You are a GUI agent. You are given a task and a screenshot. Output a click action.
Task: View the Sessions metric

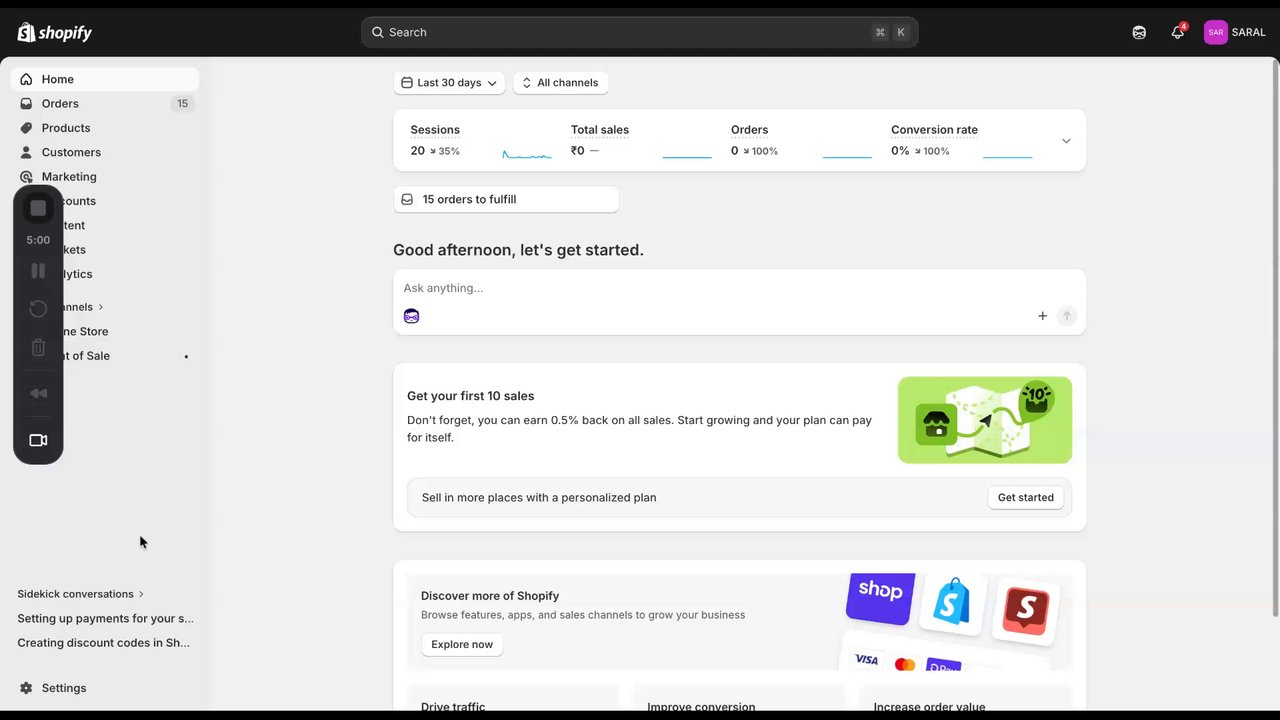click(480, 140)
